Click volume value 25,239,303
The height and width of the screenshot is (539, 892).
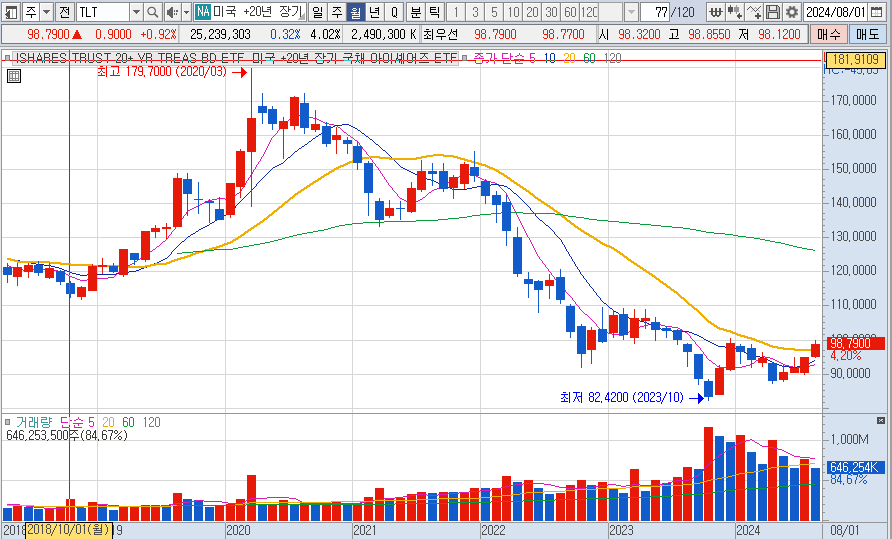tap(220, 35)
